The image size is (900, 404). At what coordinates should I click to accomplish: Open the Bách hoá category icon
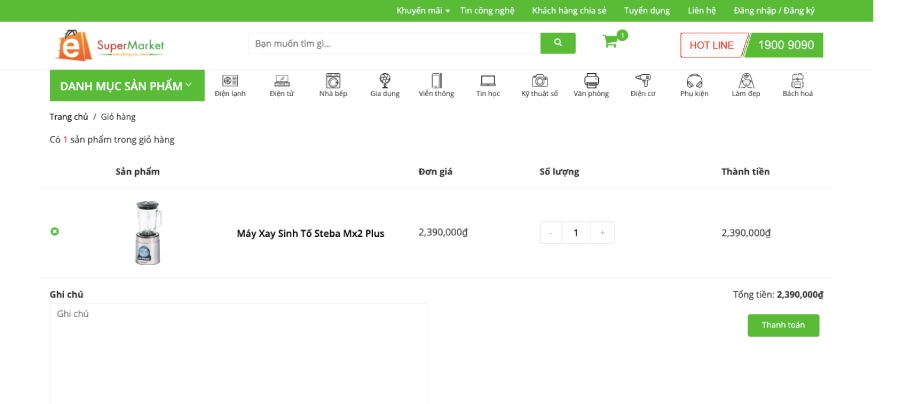pyautogui.click(x=798, y=80)
